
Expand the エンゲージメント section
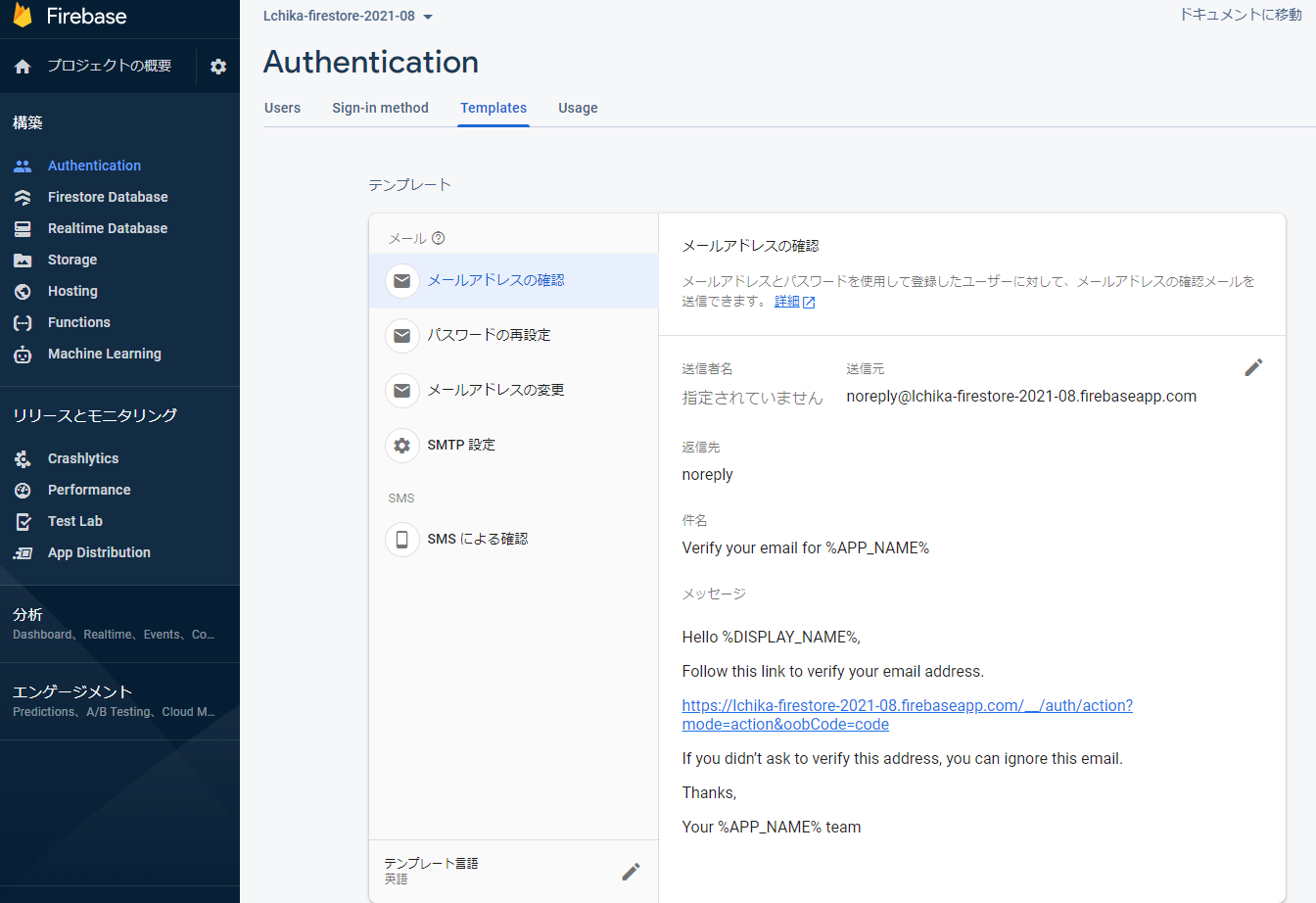pos(119,701)
